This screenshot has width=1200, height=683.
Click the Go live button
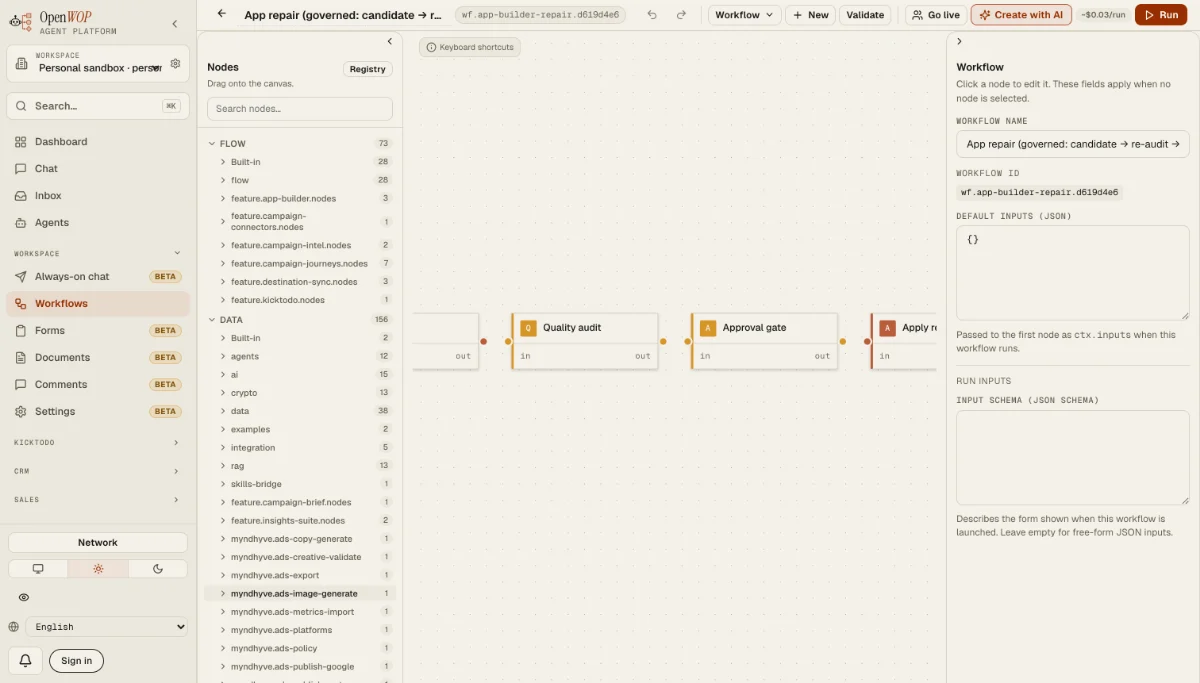coord(936,15)
